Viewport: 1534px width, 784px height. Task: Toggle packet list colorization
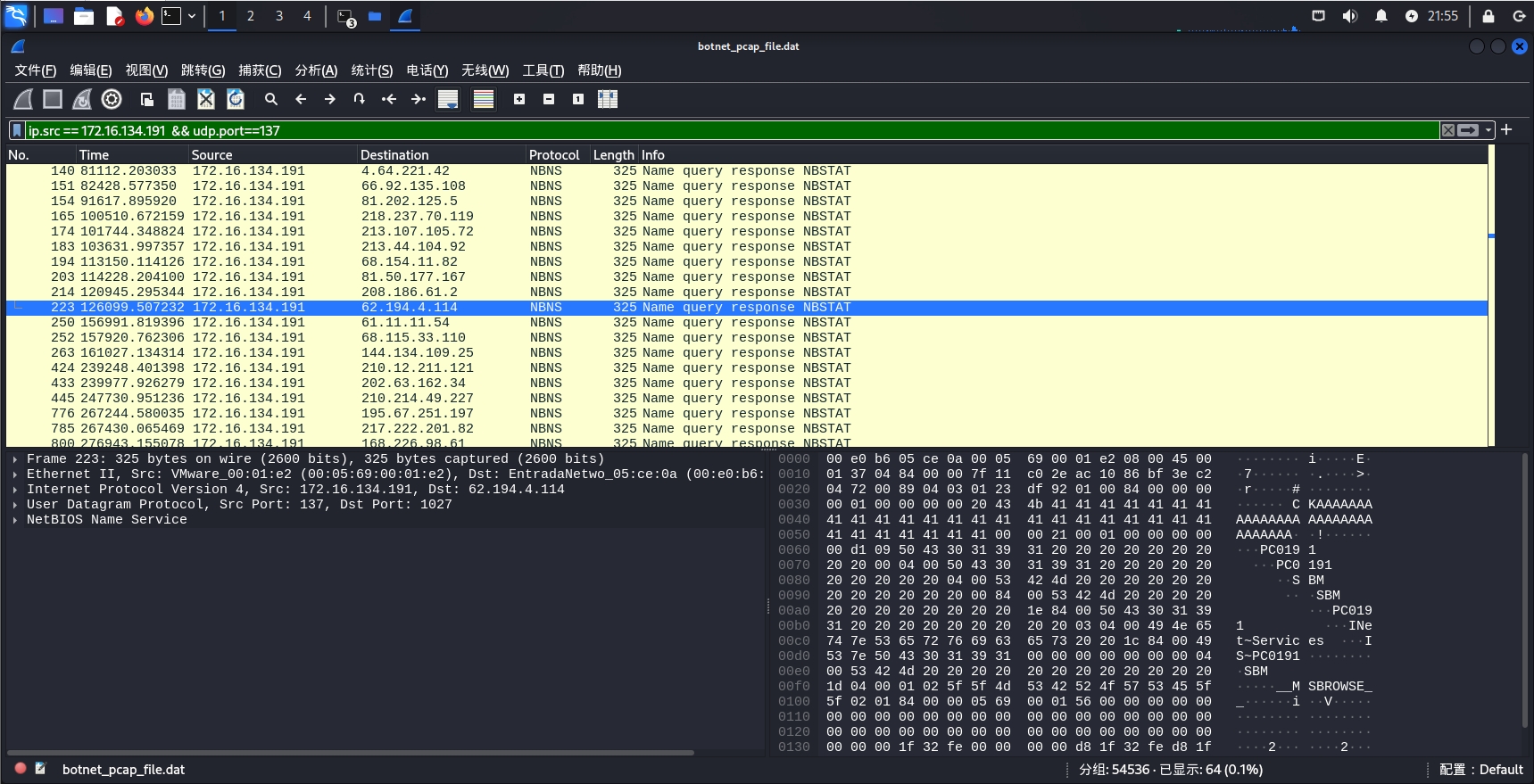484,99
